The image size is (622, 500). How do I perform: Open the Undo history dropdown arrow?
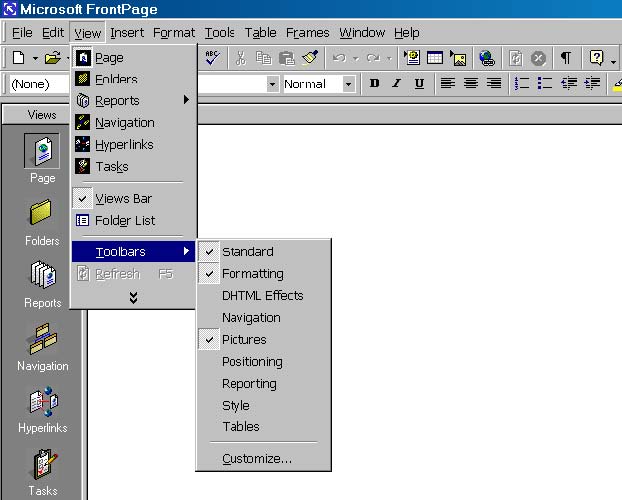point(356,59)
